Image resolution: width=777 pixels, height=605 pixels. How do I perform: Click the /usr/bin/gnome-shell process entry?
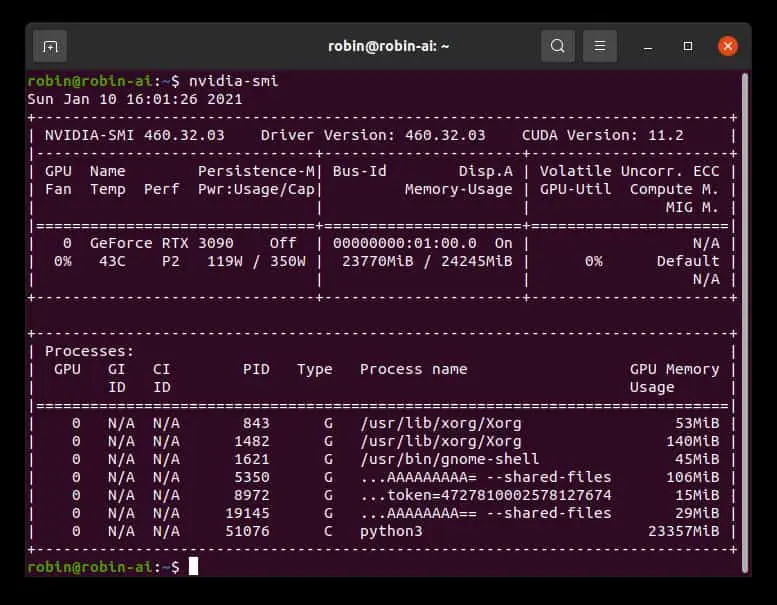[449, 459]
